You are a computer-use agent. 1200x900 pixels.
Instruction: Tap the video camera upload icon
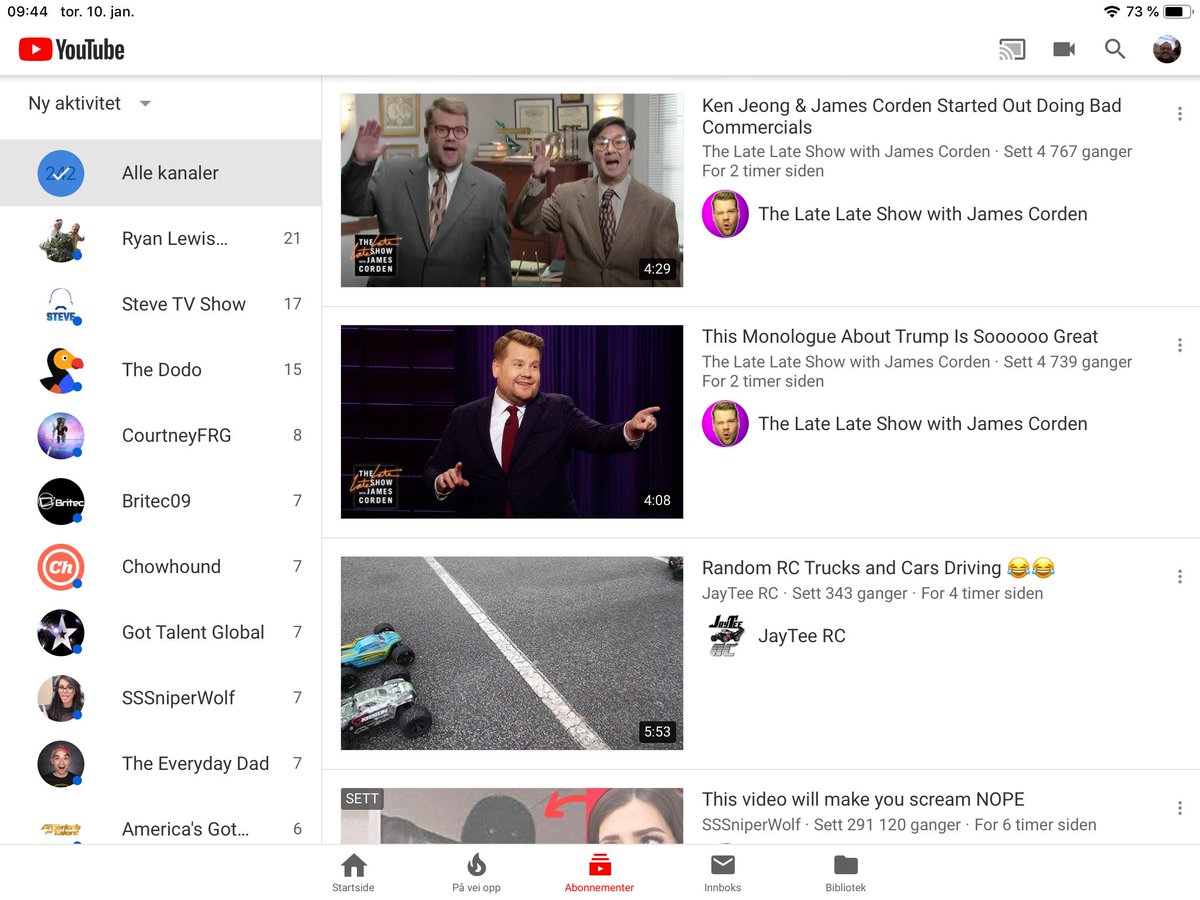coord(1064,49)
